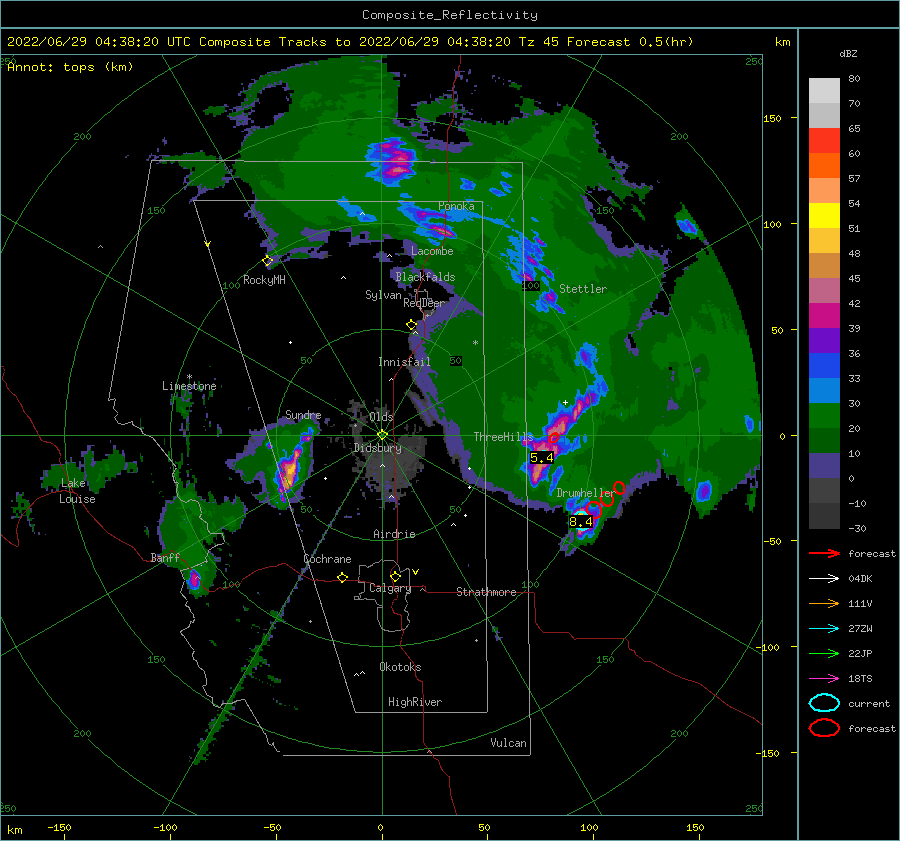Click the yellow diamond marker under Cochrane

pos(343,577)
